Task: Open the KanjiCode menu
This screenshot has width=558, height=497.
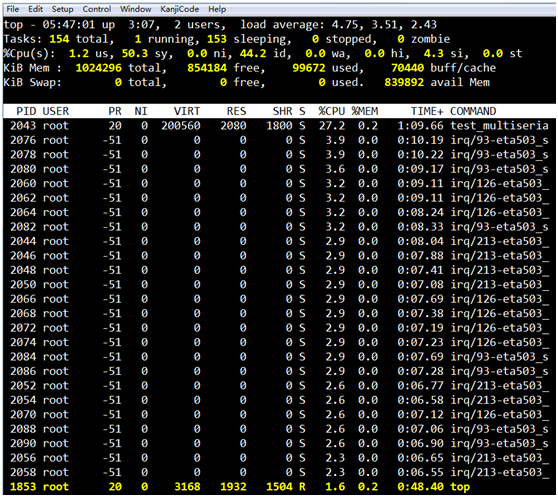Action: [180, 9]
